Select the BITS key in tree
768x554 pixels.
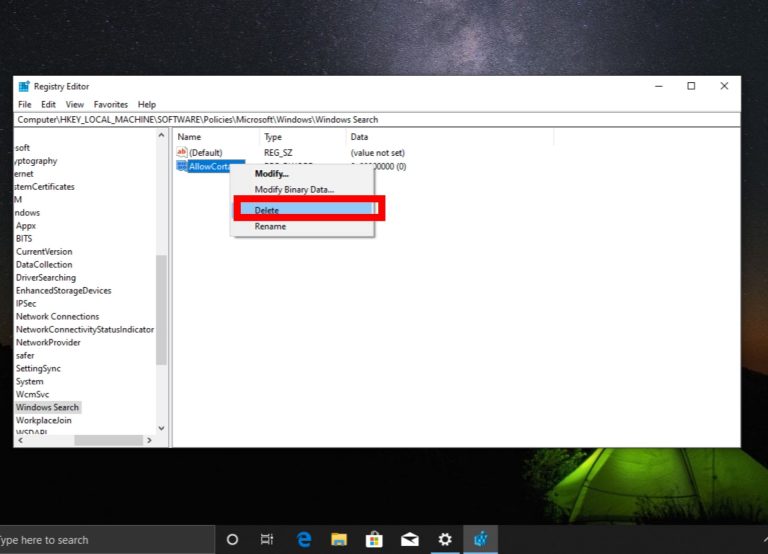point(24,239)
